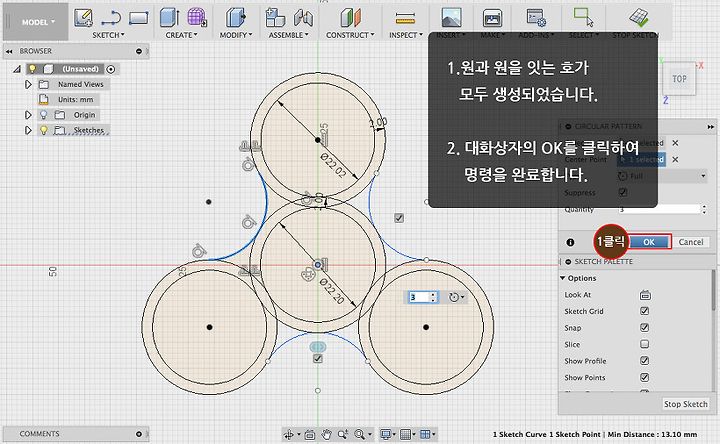Toggle the Snap checkbox
720x444 pixels.
tap(645, 327)
